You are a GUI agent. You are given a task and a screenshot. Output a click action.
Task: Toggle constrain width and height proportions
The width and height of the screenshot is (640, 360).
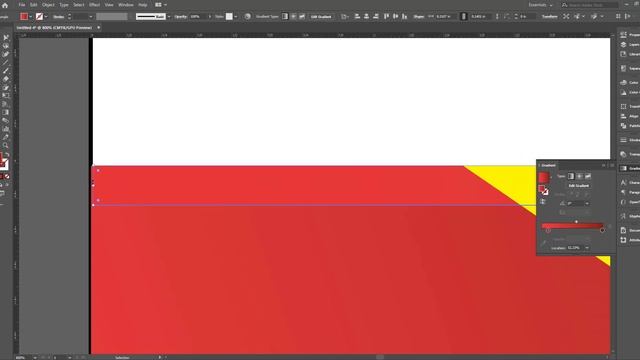pyautogui.click(x=464, y=17)
